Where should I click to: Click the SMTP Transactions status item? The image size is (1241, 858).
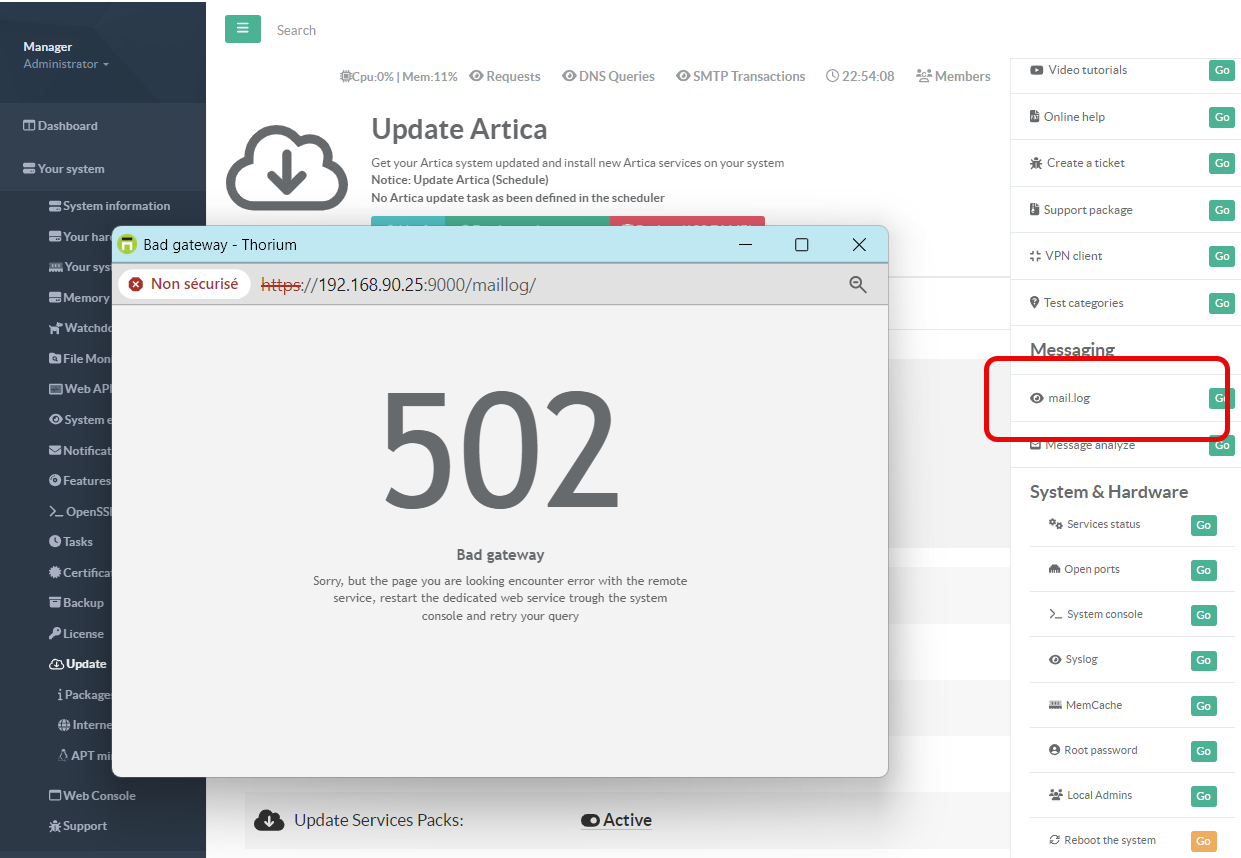740,76
